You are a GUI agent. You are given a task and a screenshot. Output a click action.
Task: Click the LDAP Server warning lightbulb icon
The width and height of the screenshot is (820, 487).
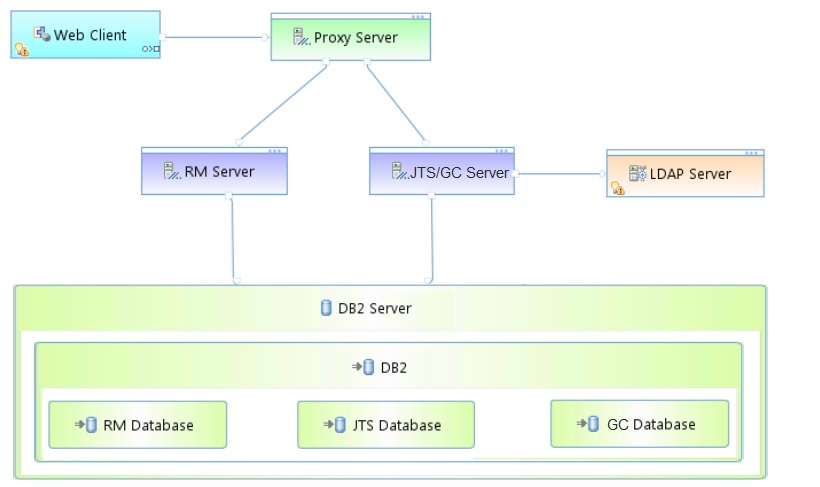[x=618, y=188]
